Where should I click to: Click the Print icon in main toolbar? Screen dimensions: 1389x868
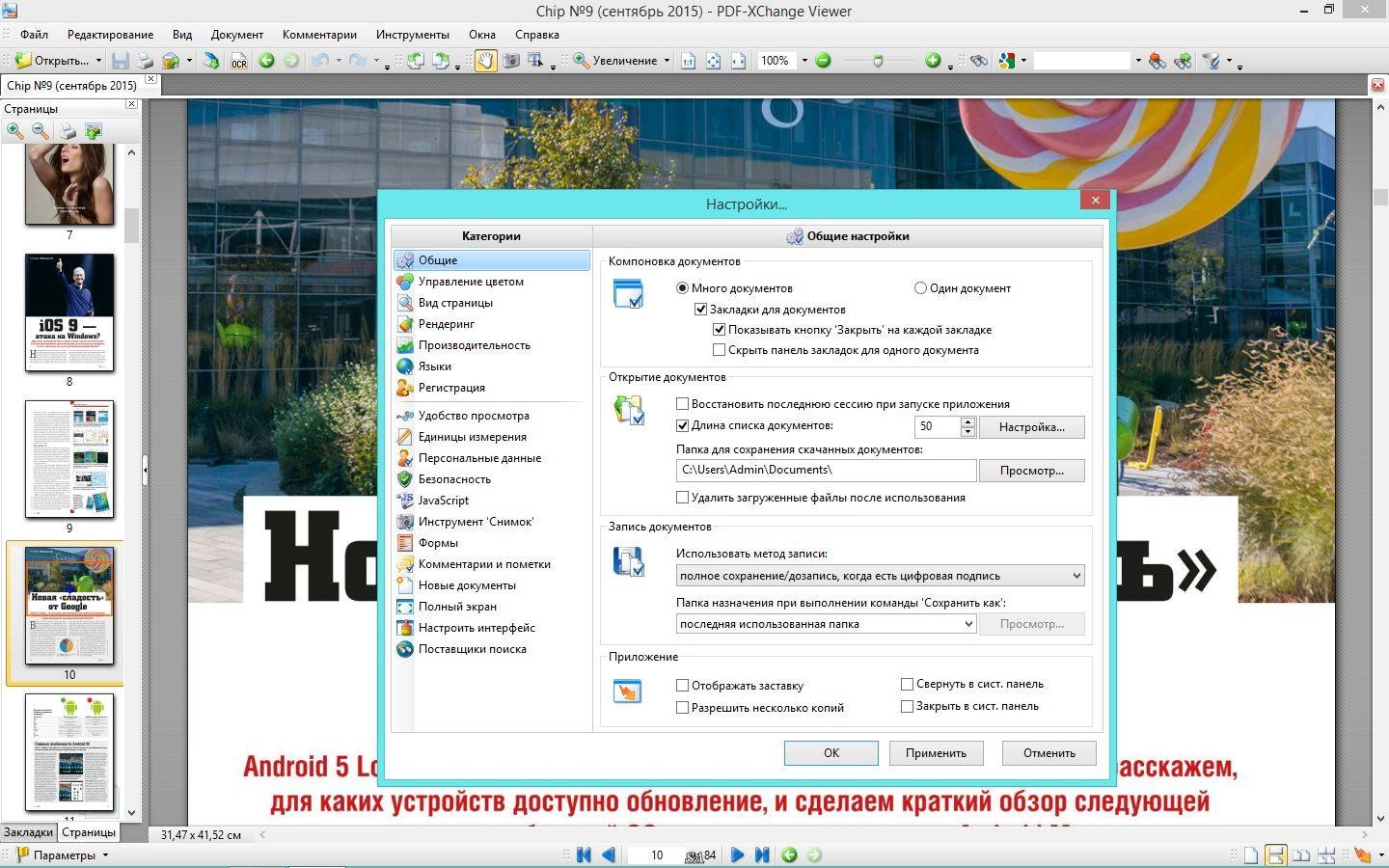(145, 61)
